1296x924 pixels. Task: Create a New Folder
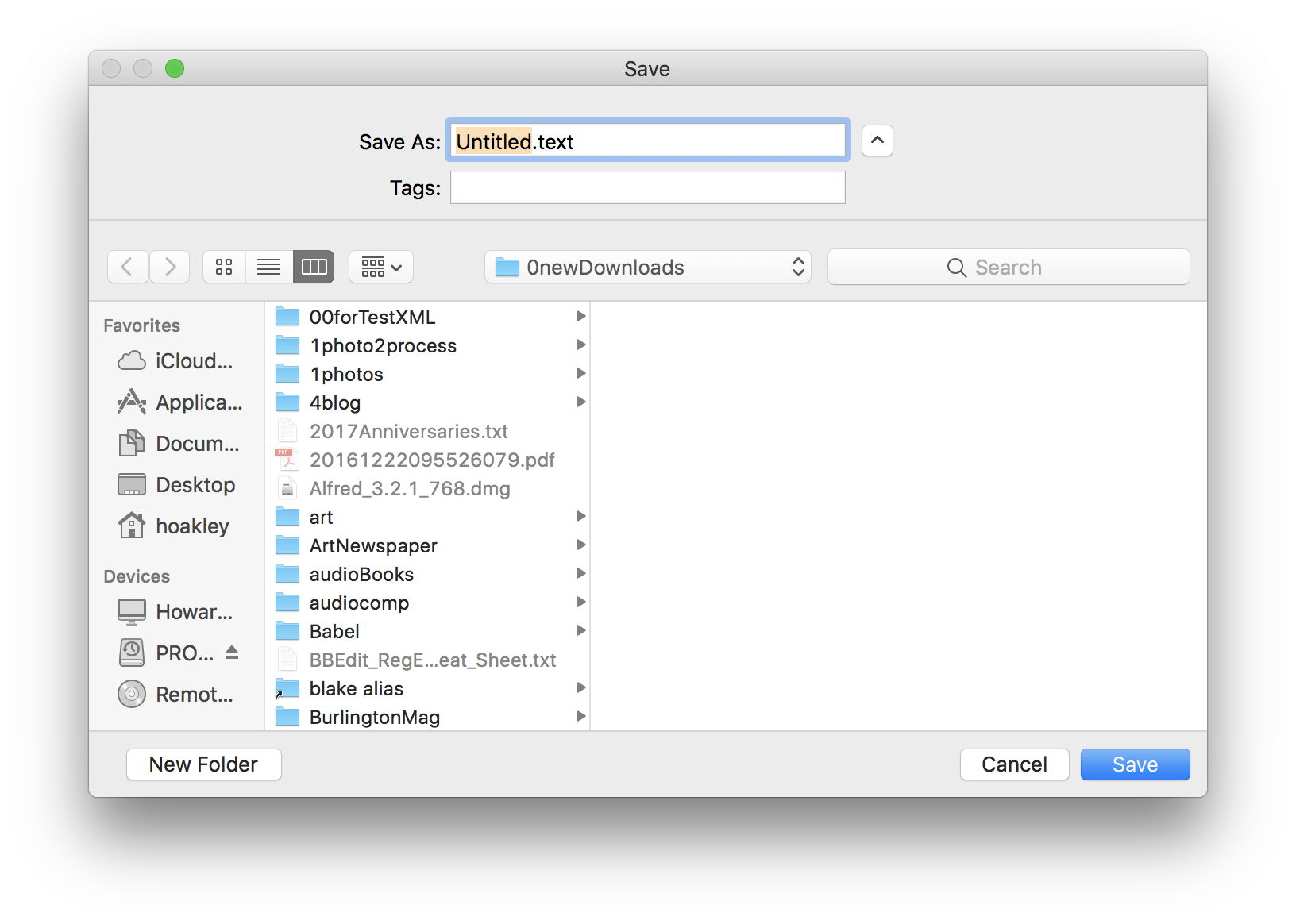pos(204,764)
